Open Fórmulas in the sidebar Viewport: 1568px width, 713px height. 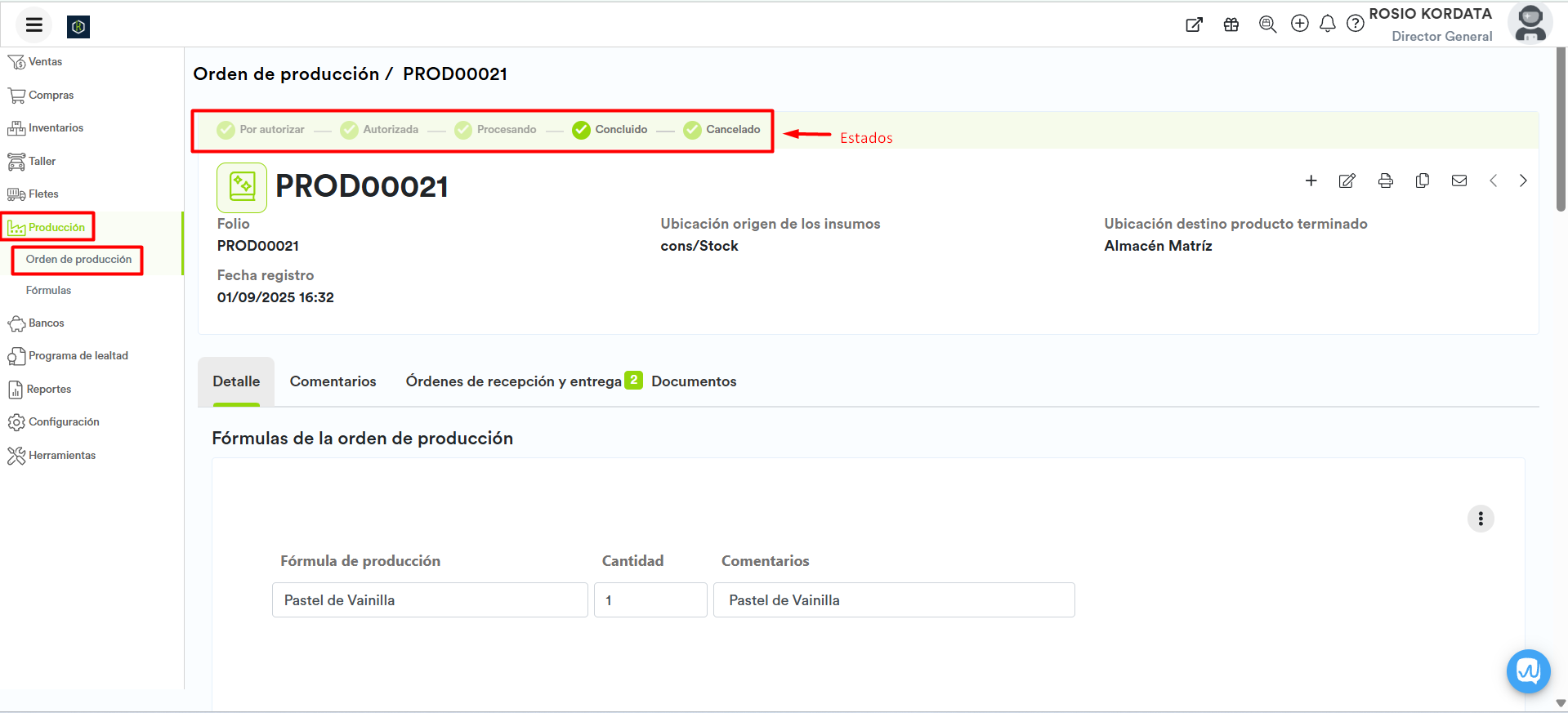point(48,291)
